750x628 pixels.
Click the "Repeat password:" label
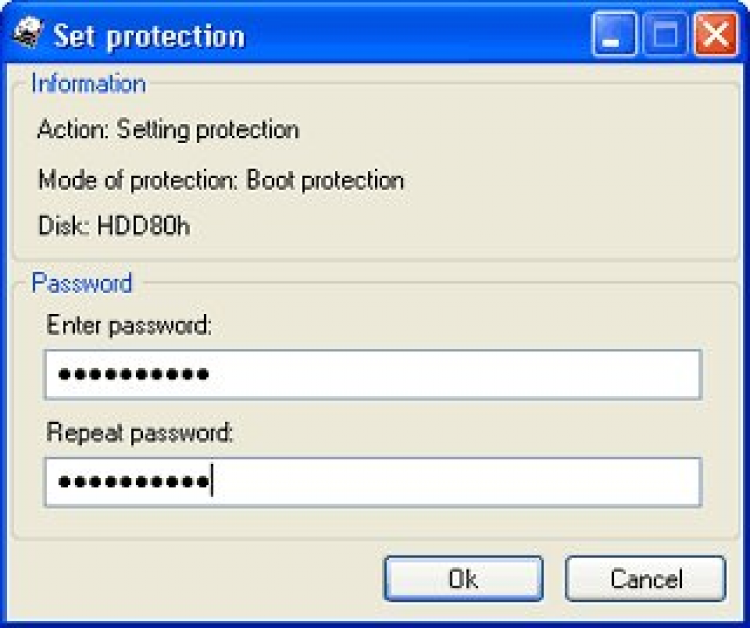click(x=139, y=433)
